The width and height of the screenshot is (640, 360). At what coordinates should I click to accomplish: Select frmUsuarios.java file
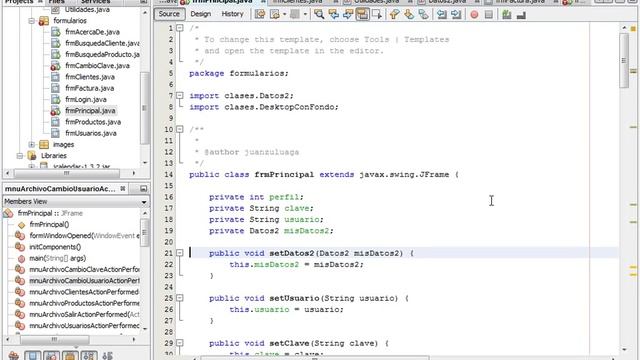click(x=91, y=133)
